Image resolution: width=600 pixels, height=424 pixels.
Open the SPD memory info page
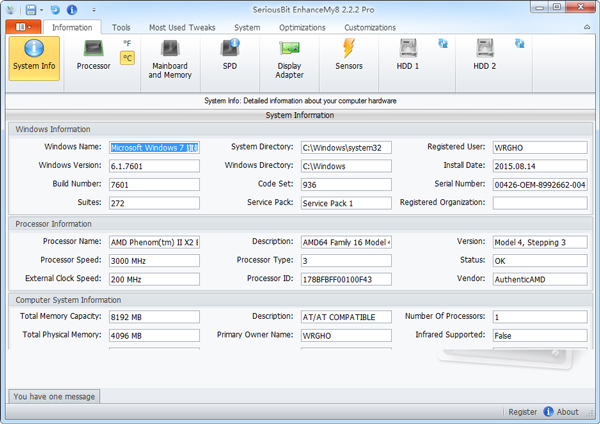(230, 55)
